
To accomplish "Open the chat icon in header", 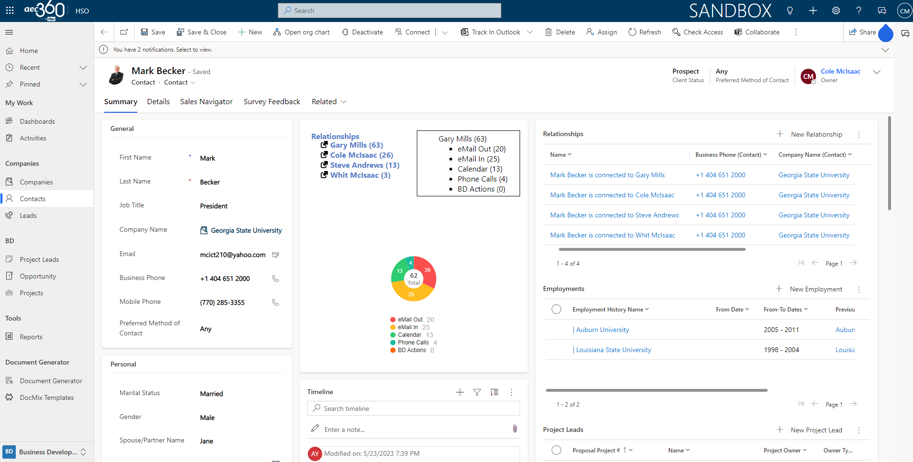I will [882, 10].
